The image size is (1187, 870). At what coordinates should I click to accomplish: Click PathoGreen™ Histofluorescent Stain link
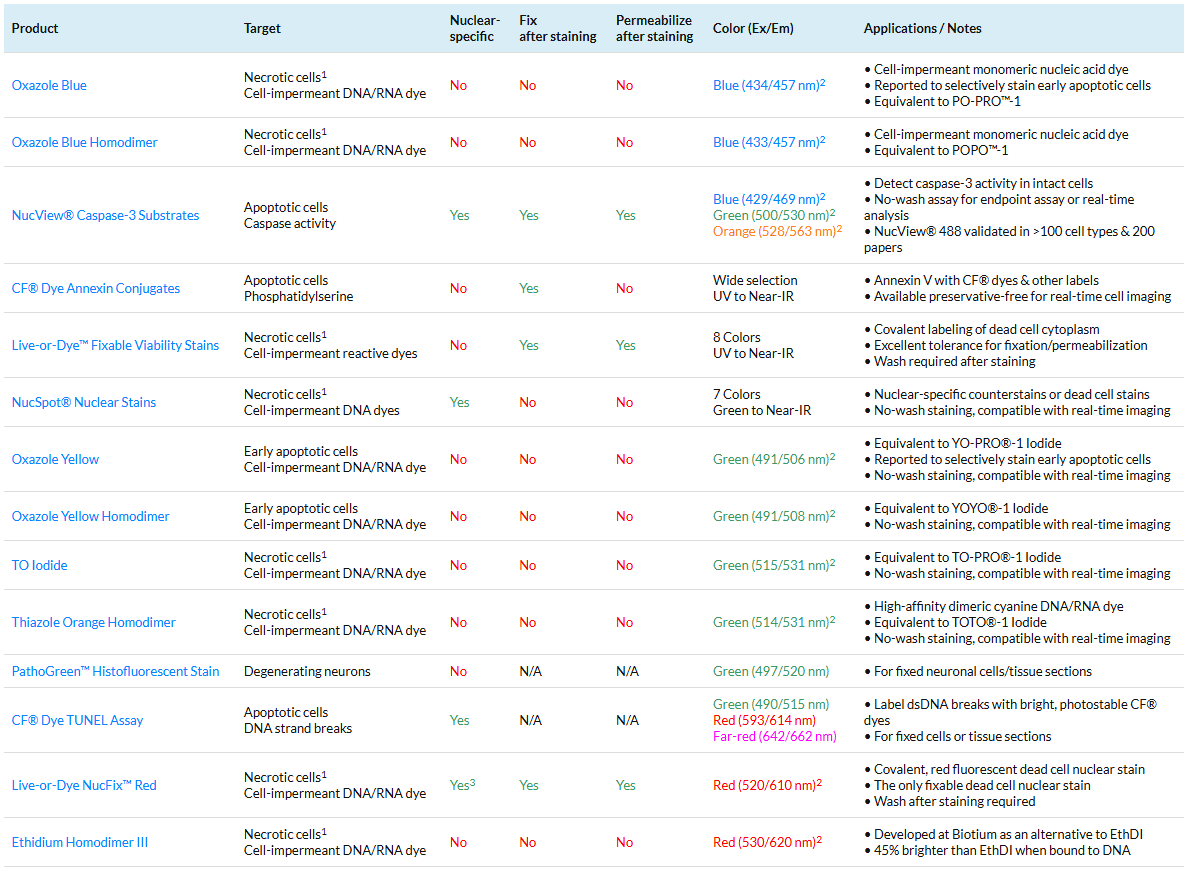pyautogui.click(x=116, y=672)
